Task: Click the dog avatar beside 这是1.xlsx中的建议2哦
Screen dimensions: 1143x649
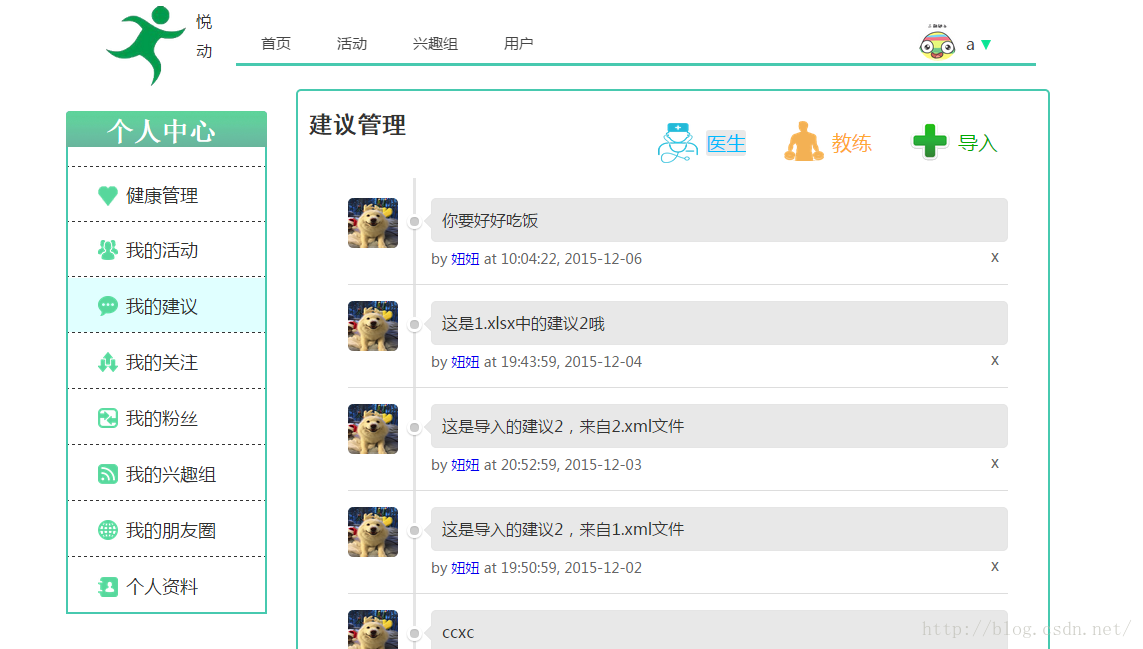Action: pyautogui.click(x=372, y=326)
